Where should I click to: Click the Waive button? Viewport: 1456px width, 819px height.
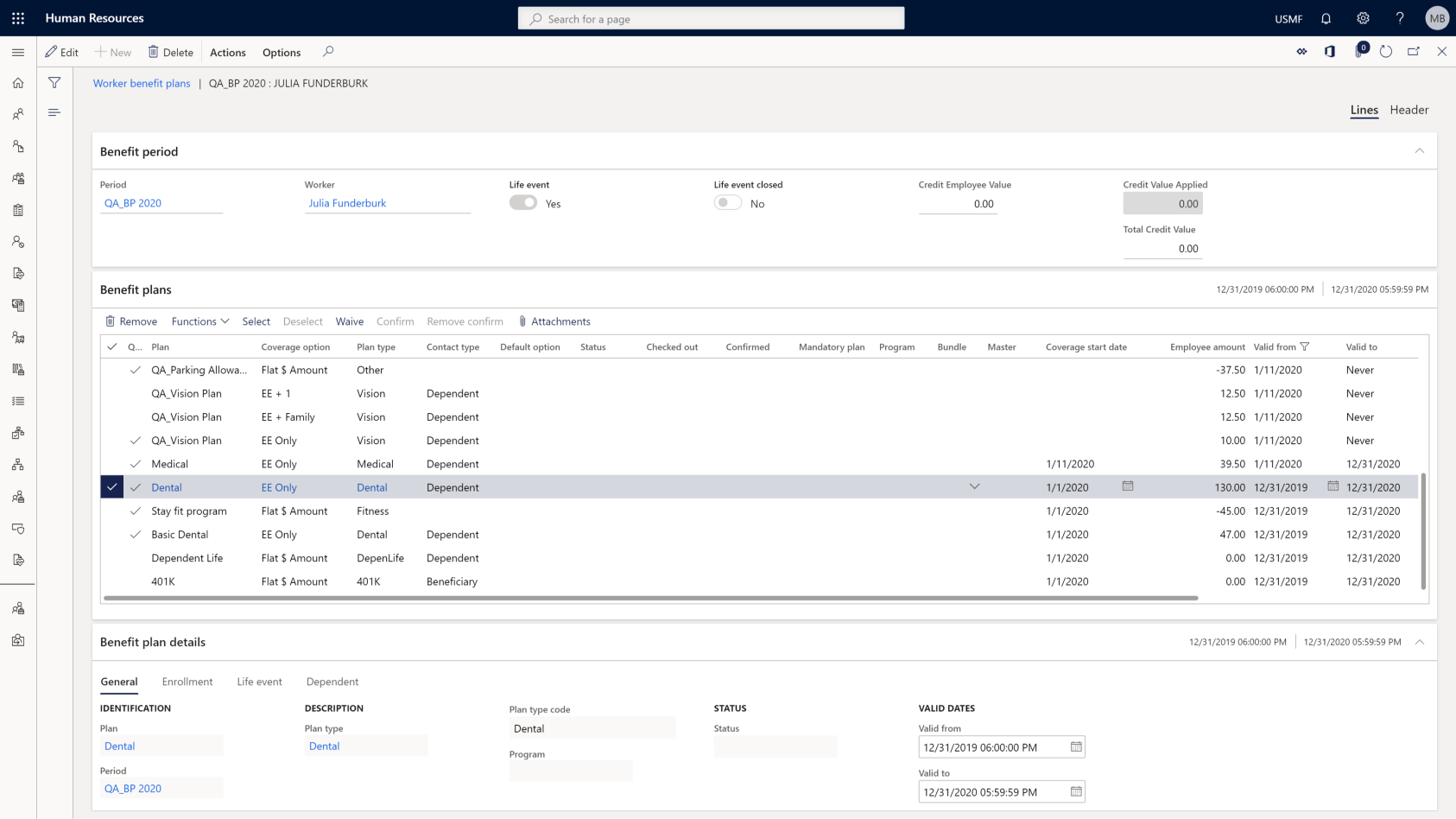click(x=349, y=321)
